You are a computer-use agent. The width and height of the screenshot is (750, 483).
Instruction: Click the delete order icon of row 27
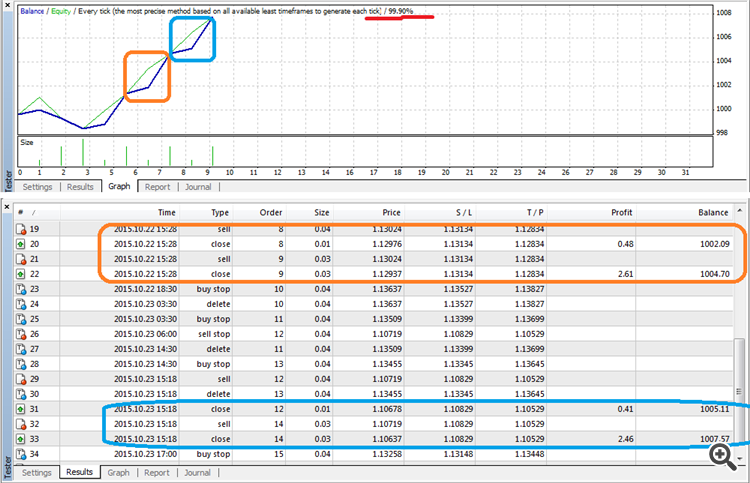pyautogui.click(x=21, y=349)
